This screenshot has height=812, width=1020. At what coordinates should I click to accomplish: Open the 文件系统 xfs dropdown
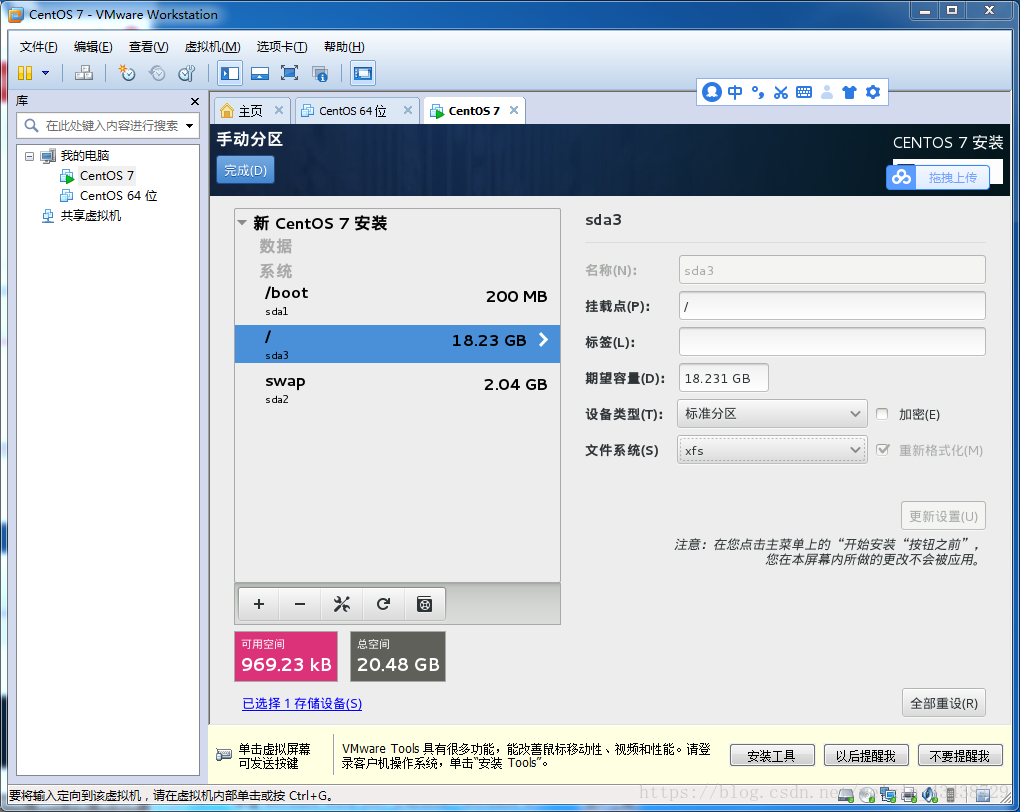pos(772,450)
